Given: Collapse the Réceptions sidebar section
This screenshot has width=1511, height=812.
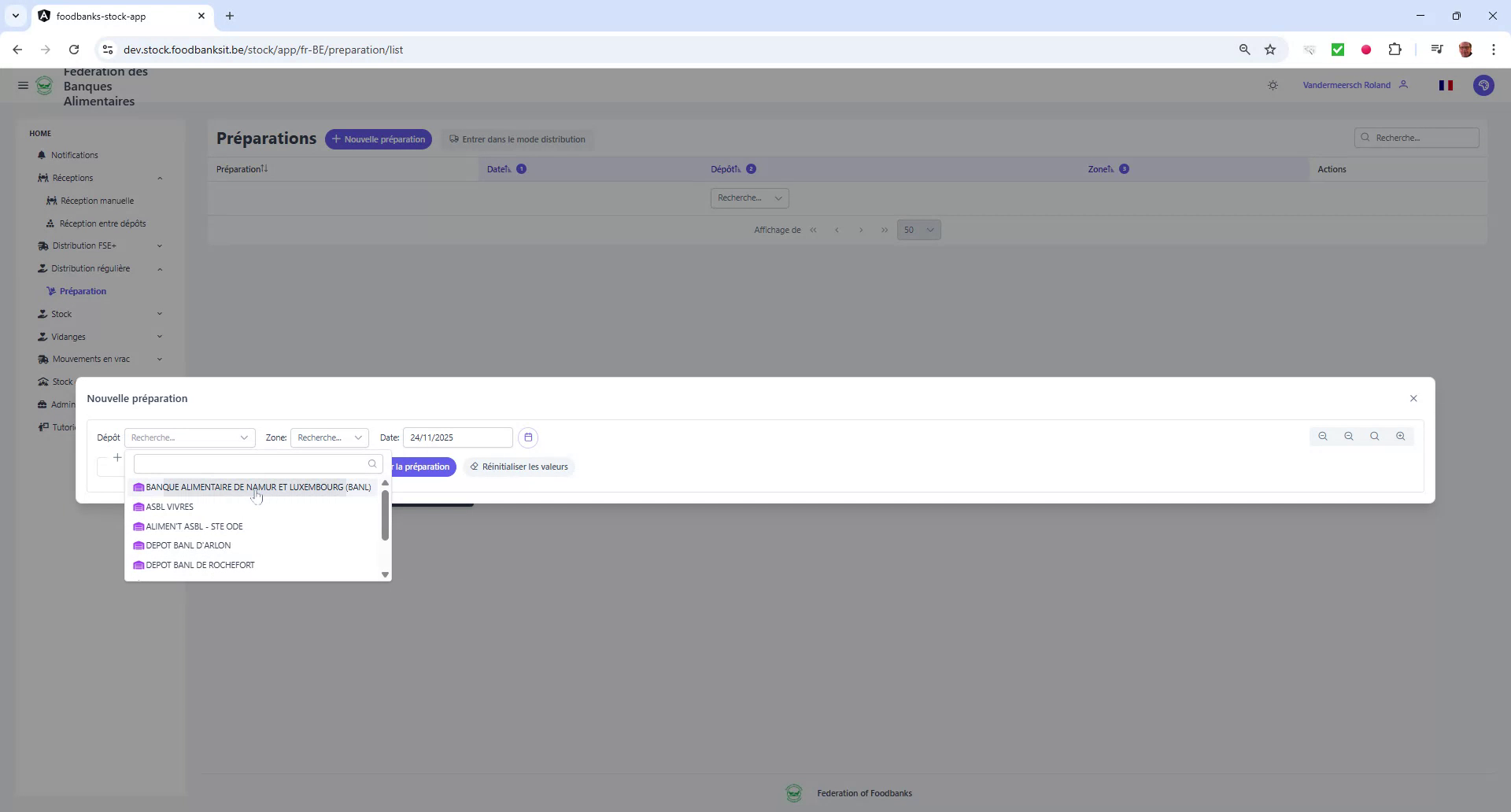Looking at the screenshot, I should (161, 178).
